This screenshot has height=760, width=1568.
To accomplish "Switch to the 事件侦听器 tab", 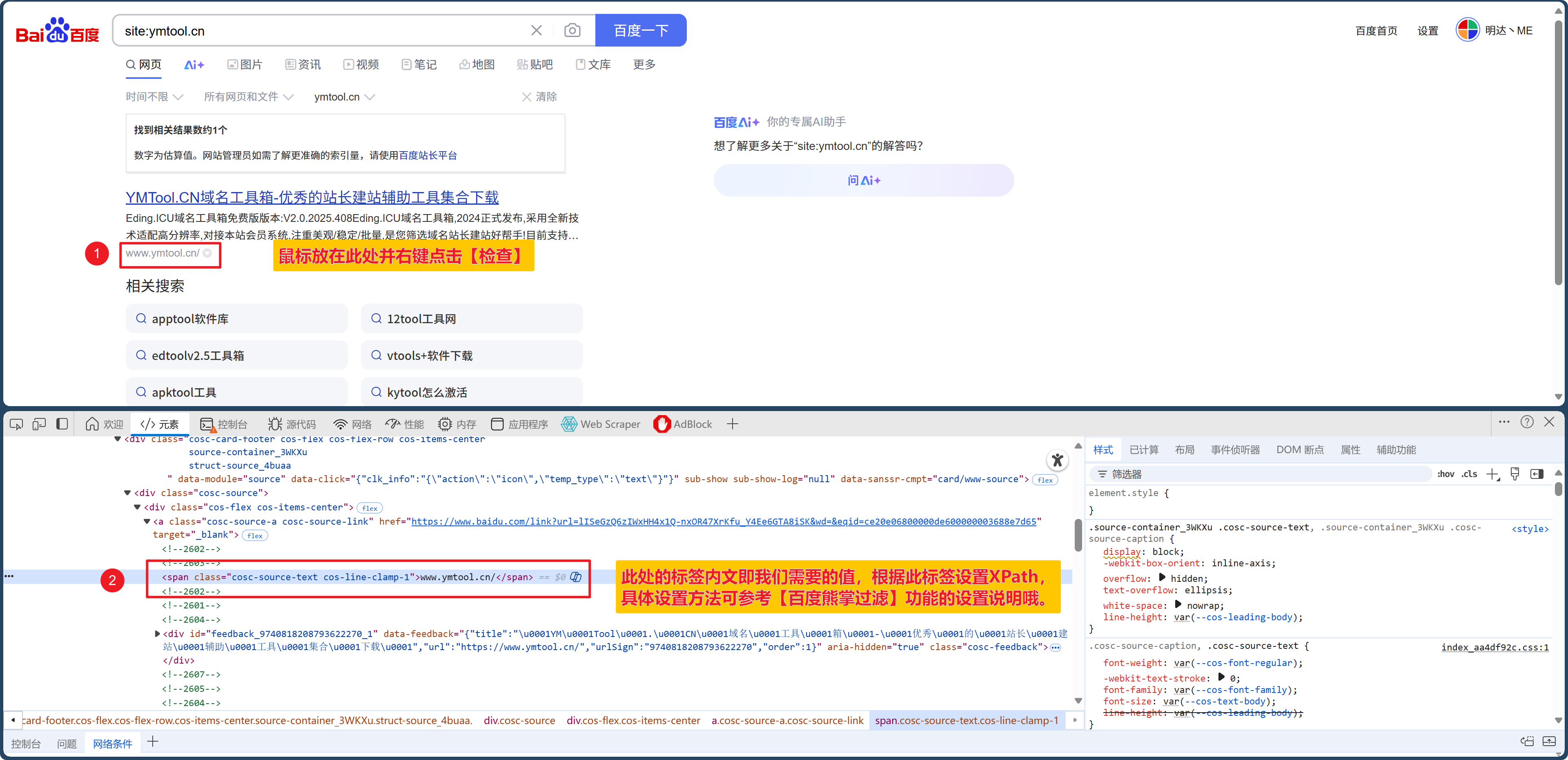I will [1235, 449].
